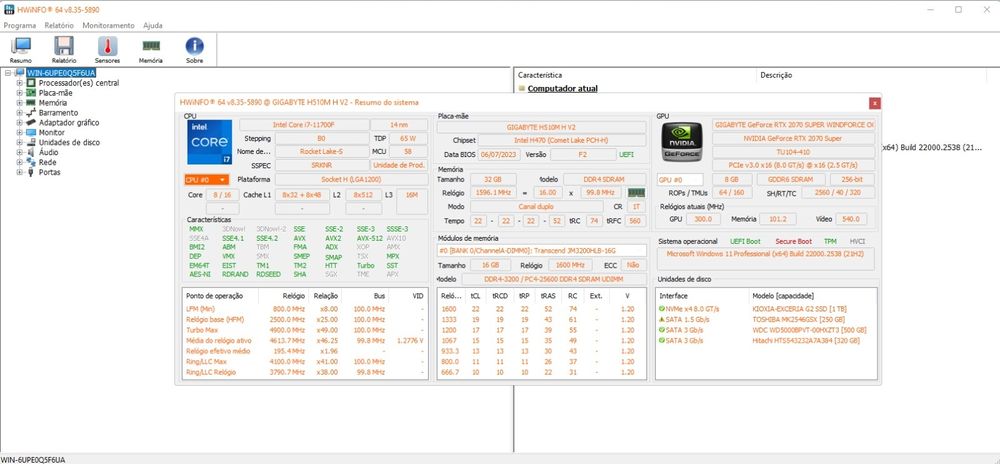Screen dimensions: 1000x464
Task: Click the AVX-512 feature flag
Action: [369, 238]
